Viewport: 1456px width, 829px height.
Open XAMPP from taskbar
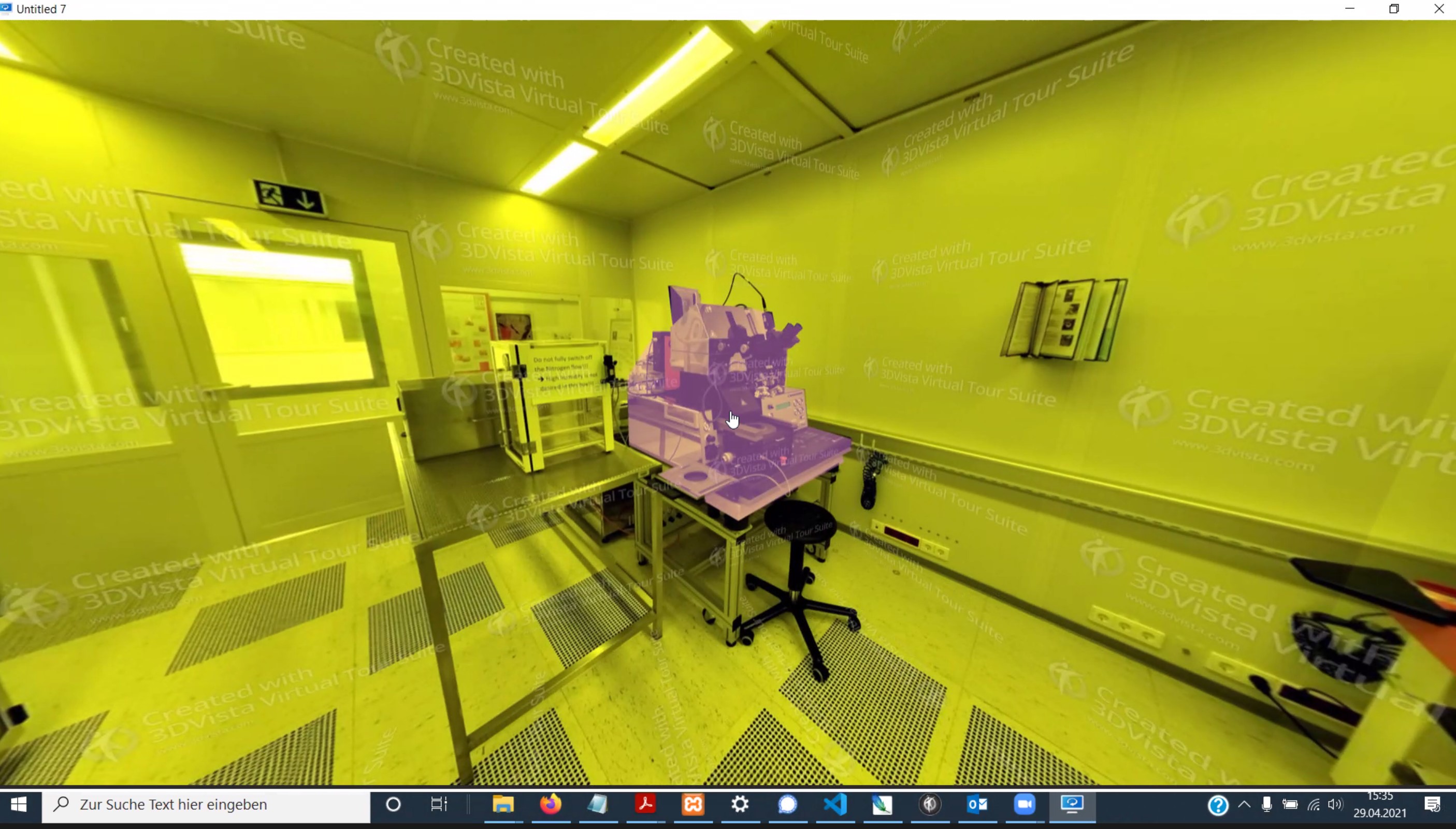(693, 805)
